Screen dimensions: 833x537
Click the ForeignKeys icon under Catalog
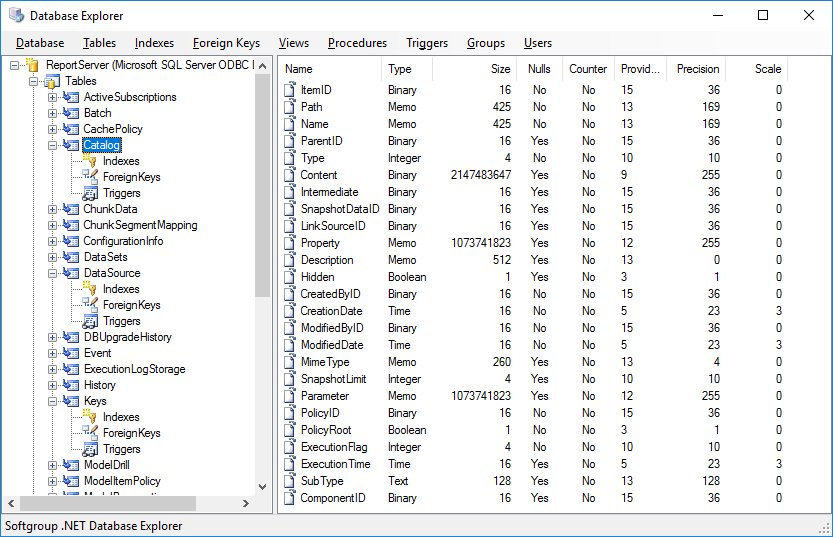click(90, 177)
